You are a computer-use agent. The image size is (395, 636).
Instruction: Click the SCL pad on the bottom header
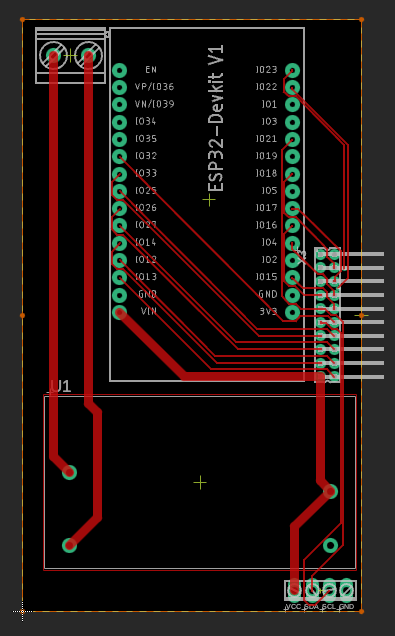click(x=329, y=591)
